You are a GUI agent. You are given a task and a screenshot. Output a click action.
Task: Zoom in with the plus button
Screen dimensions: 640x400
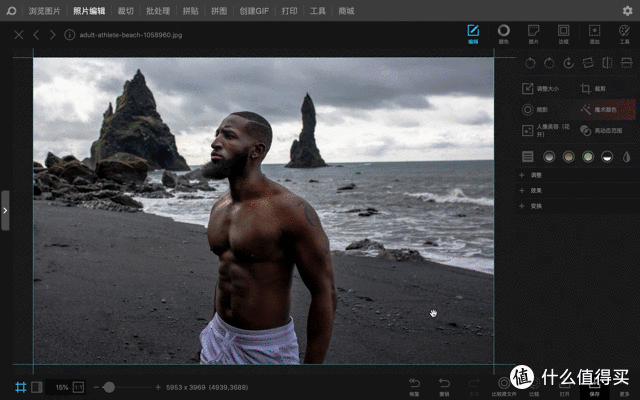tap(158, 387)
